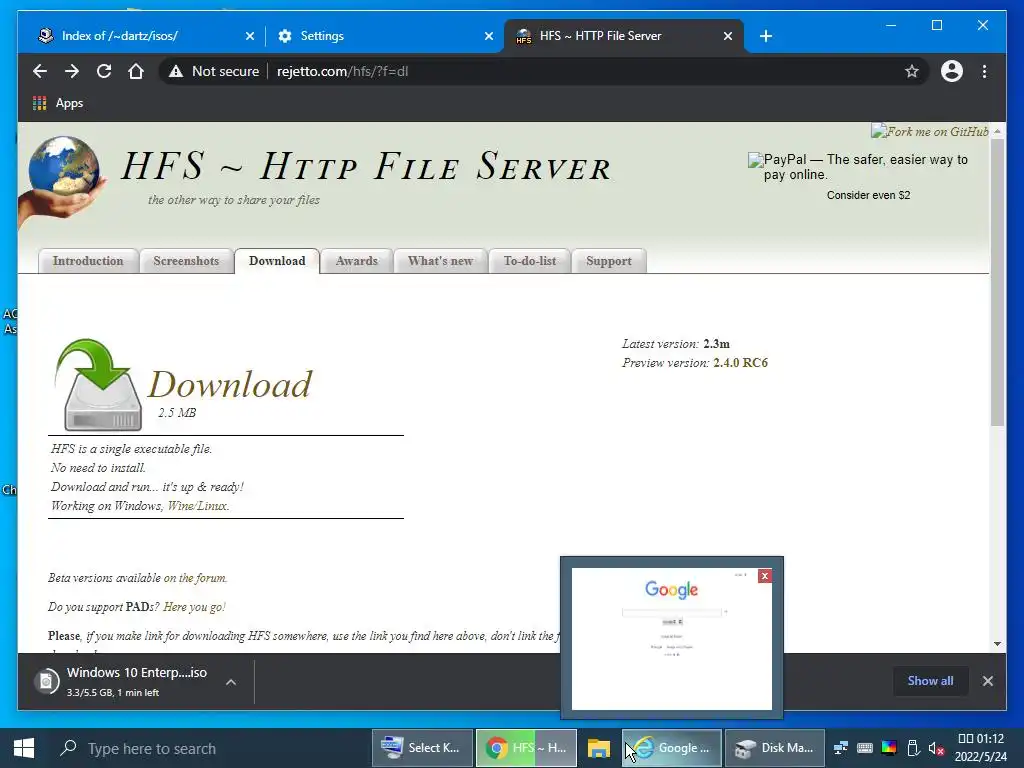Open the To-do-list page tab

530,261
